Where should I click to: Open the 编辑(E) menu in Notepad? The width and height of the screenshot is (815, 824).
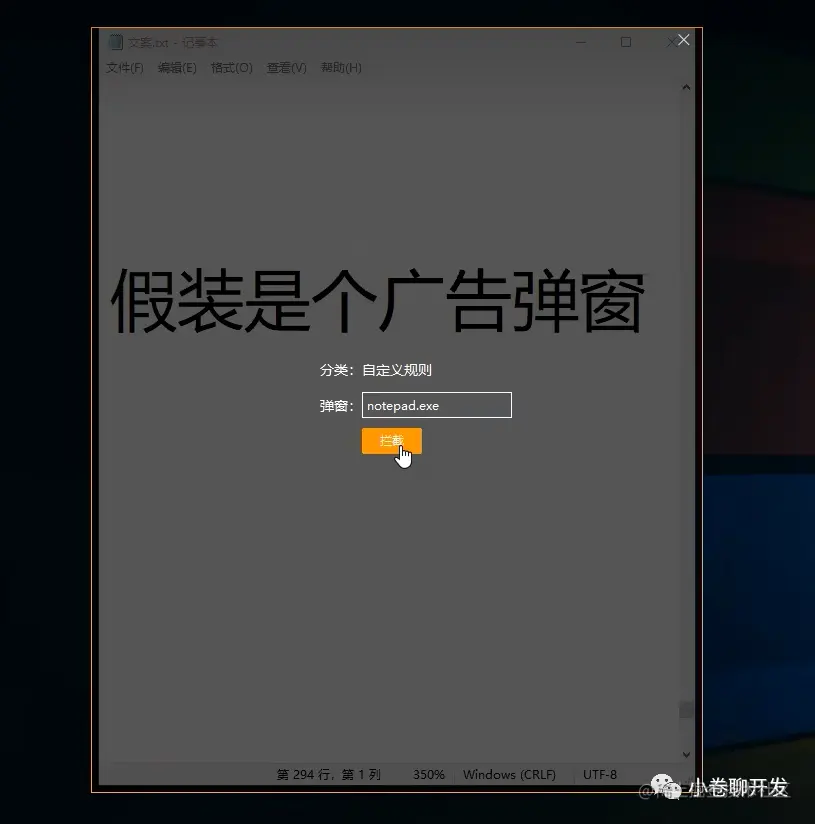[x=177, y=68]
